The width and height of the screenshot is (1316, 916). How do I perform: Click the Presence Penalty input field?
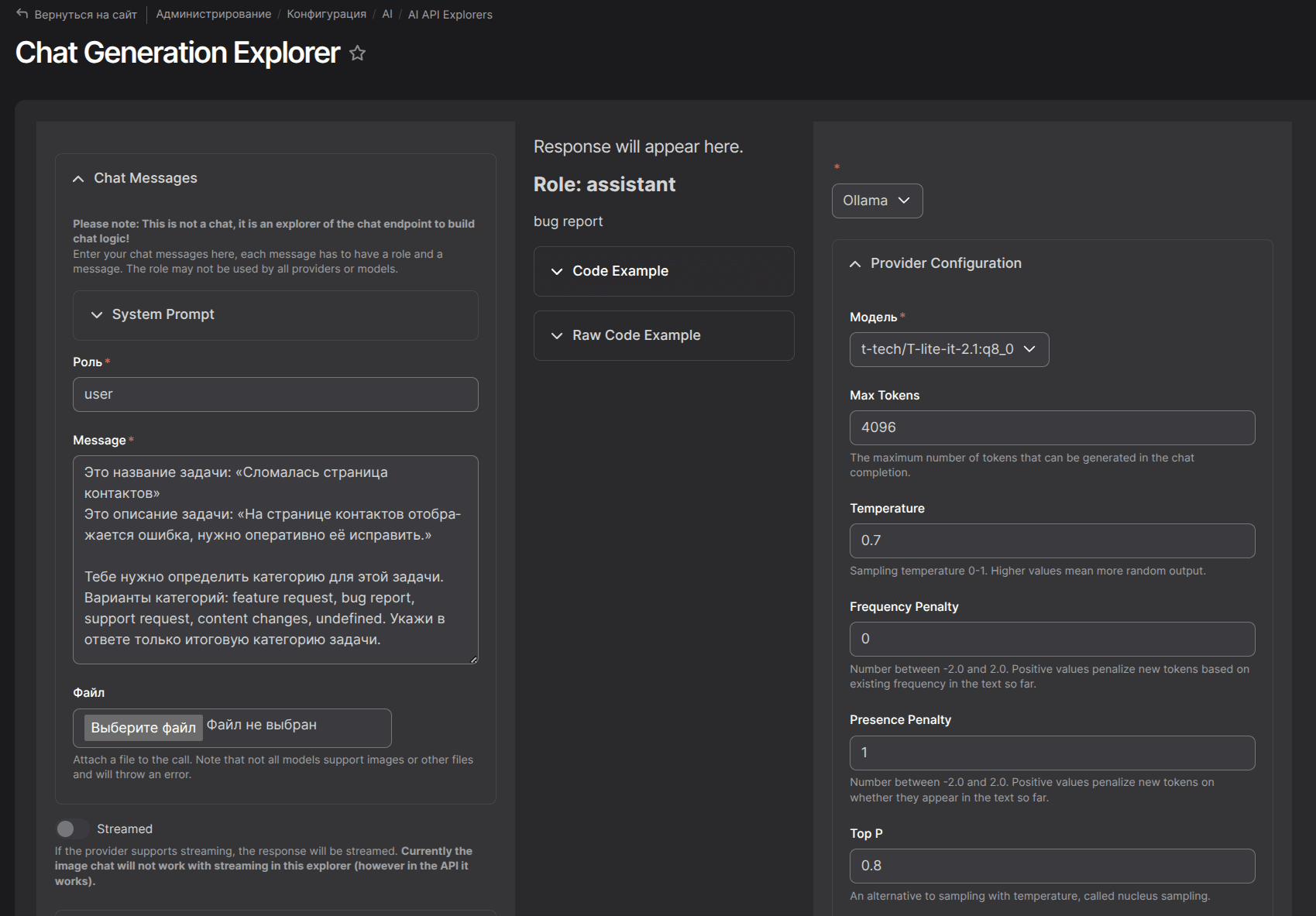(1051, 753)
